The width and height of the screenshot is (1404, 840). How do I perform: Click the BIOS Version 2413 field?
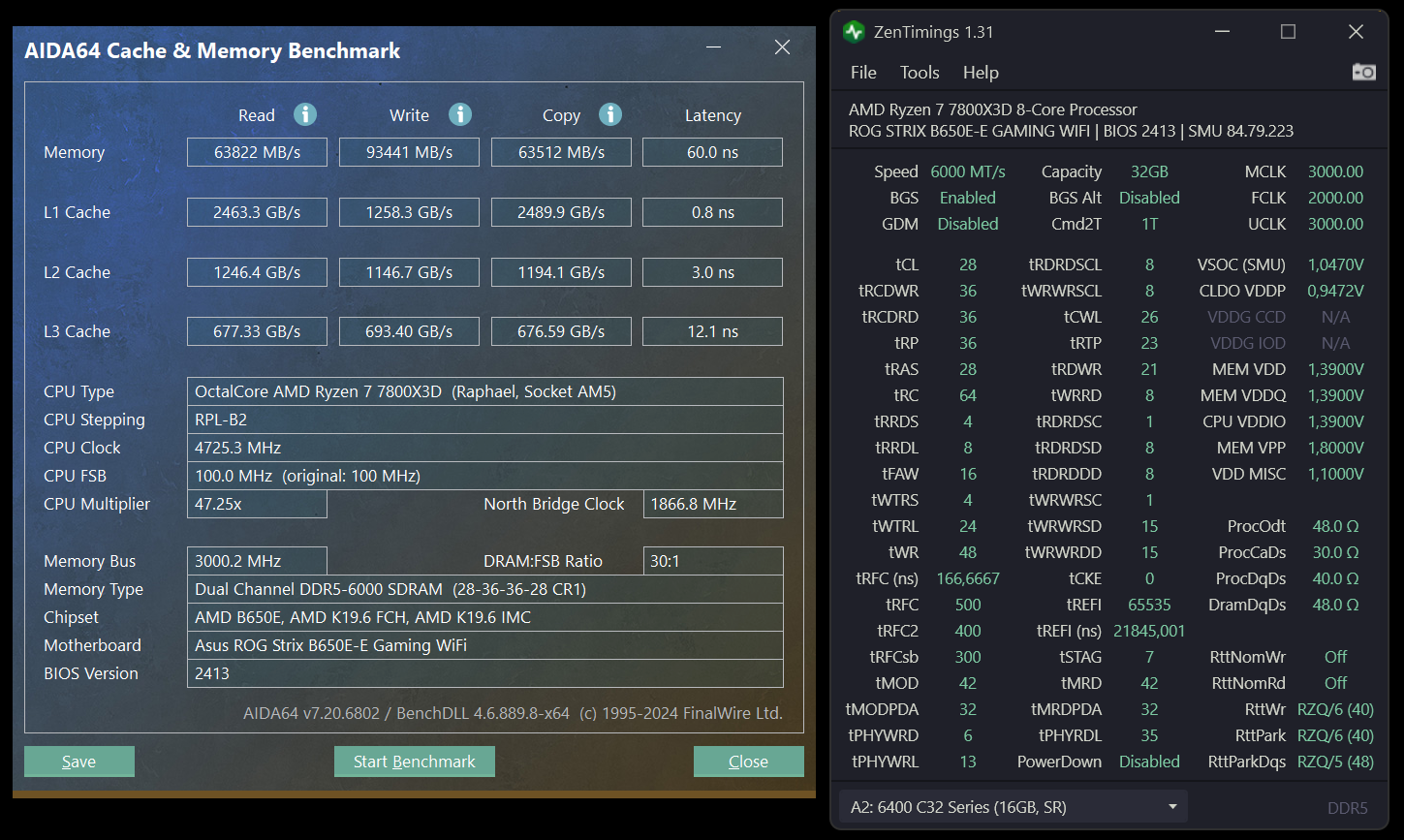click(484, 673)
